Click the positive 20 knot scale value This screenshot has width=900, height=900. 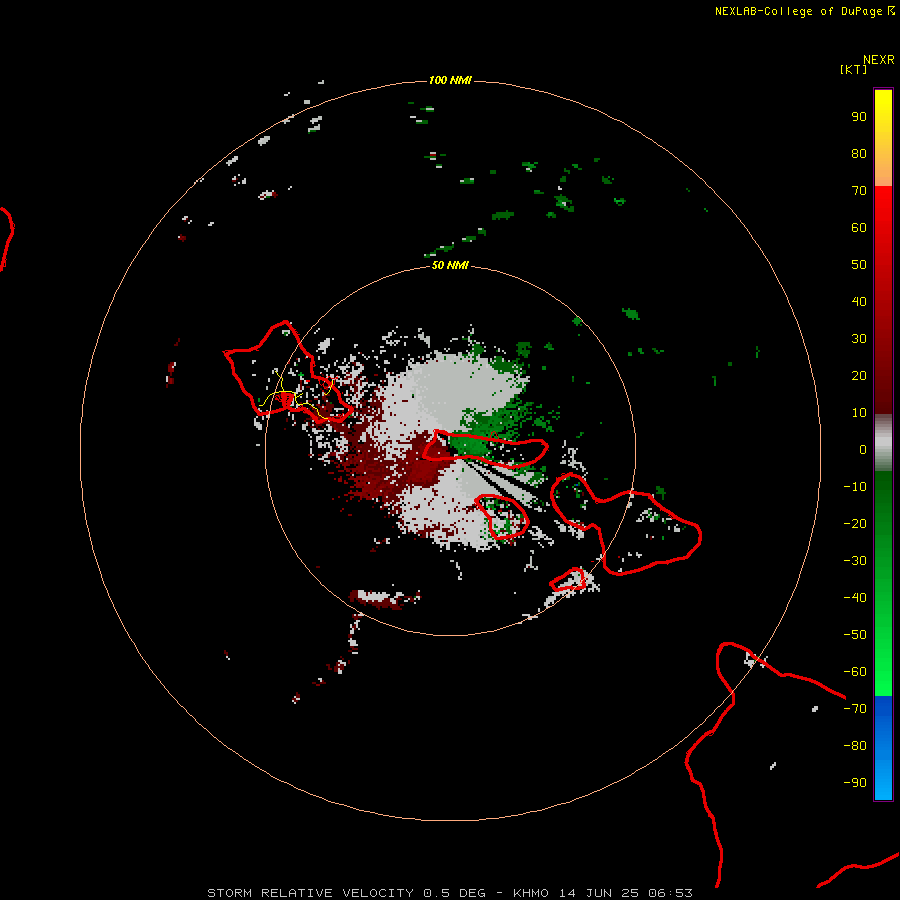(x=859, y=375)
